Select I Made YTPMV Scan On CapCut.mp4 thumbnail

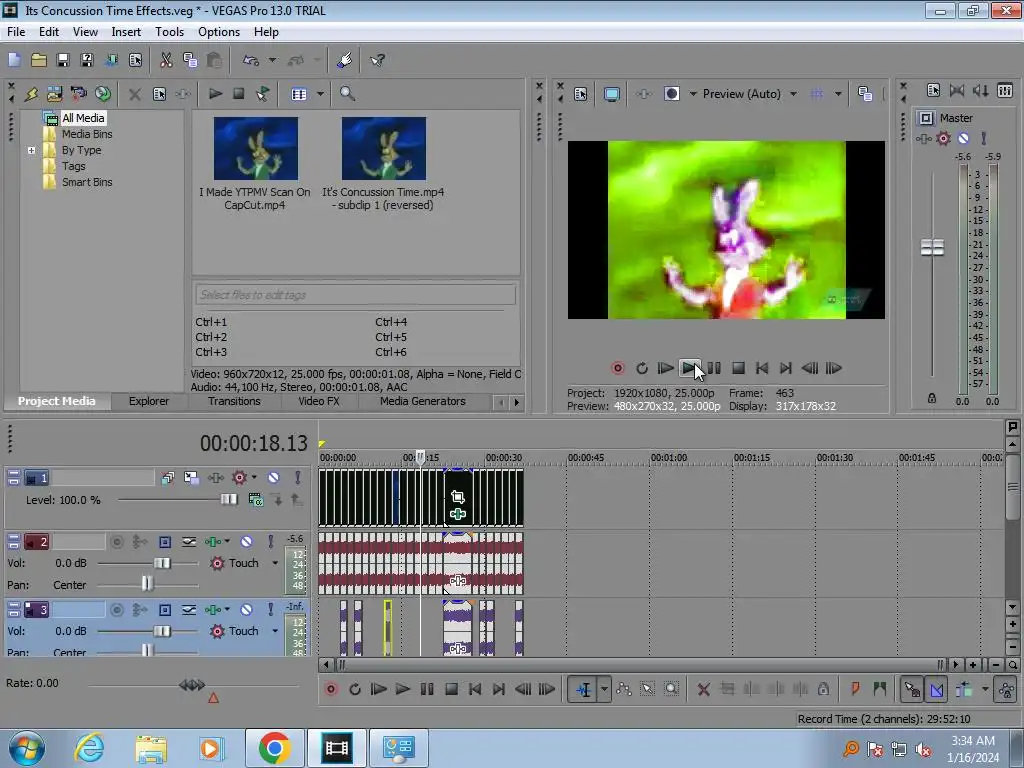(x=256, y=148)
